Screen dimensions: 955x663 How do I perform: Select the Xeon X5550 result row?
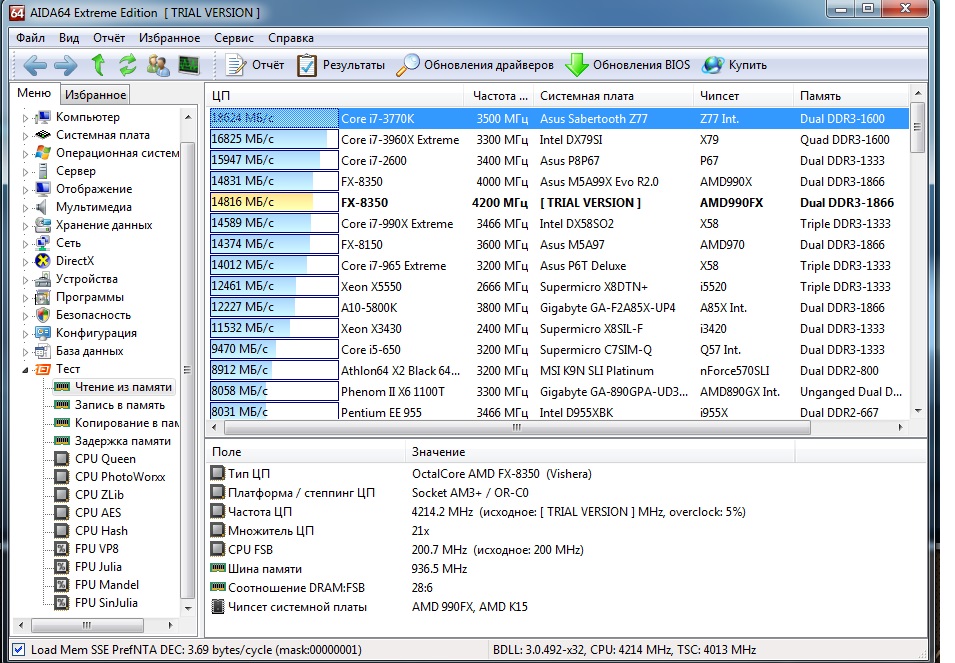[559, 287]
